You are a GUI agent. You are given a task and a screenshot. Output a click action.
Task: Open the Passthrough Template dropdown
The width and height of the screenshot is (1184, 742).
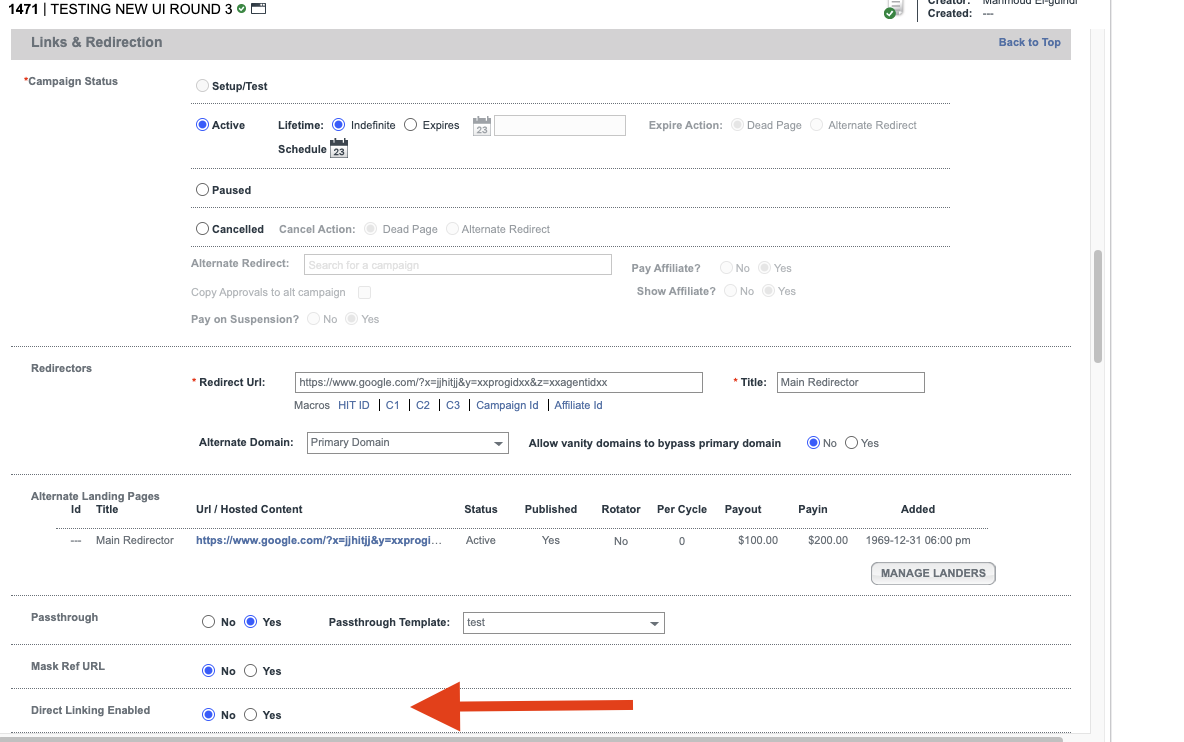coord(563,623)
